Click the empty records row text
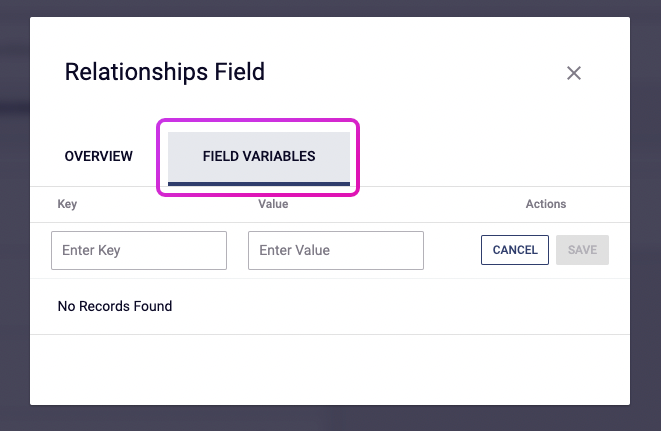The width and height of the screenshot is (661, 431). [115, 306]
